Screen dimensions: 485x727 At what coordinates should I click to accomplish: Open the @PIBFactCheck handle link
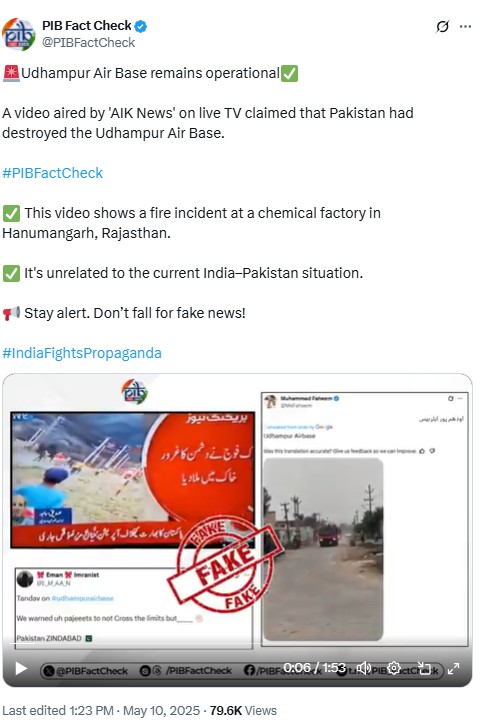88,43
